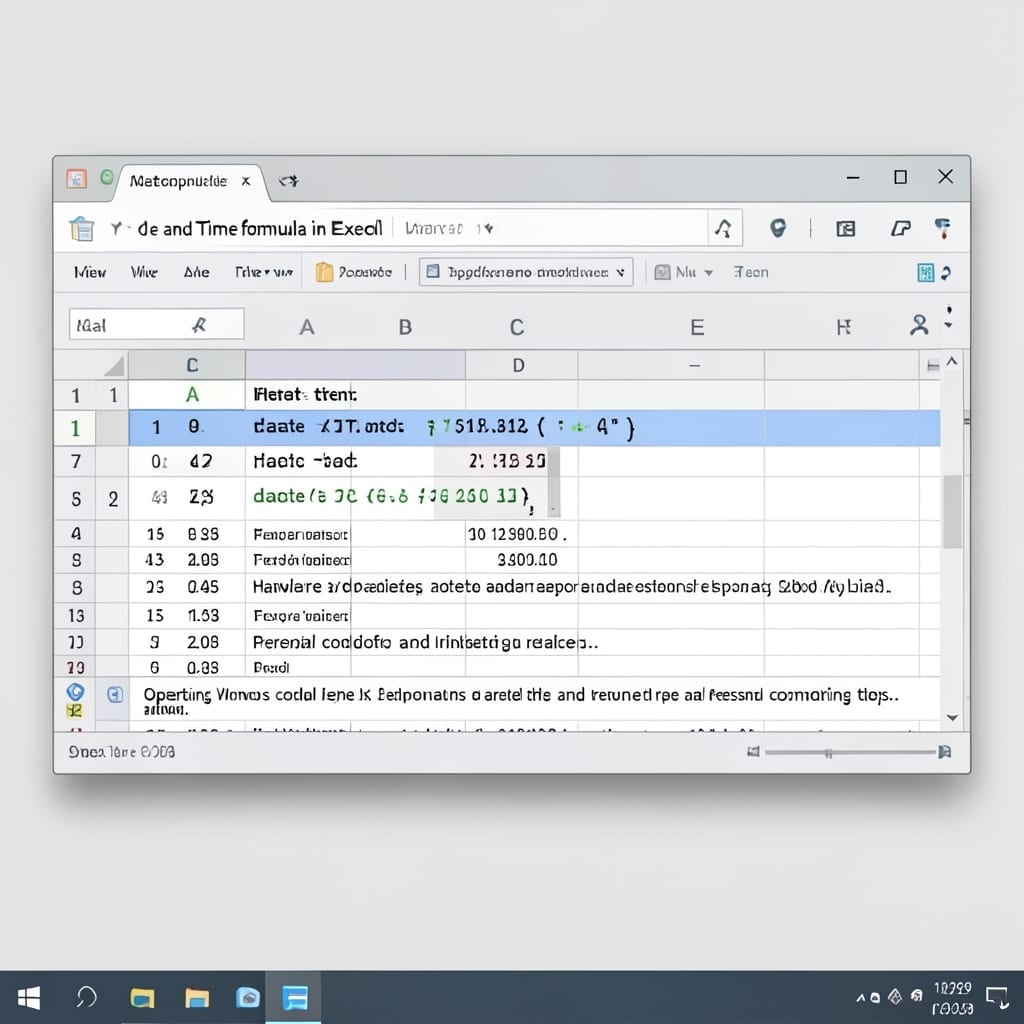Click the yellow icon under blue circle
This screenshot has height=1024, width=1024.
point(75,712)
